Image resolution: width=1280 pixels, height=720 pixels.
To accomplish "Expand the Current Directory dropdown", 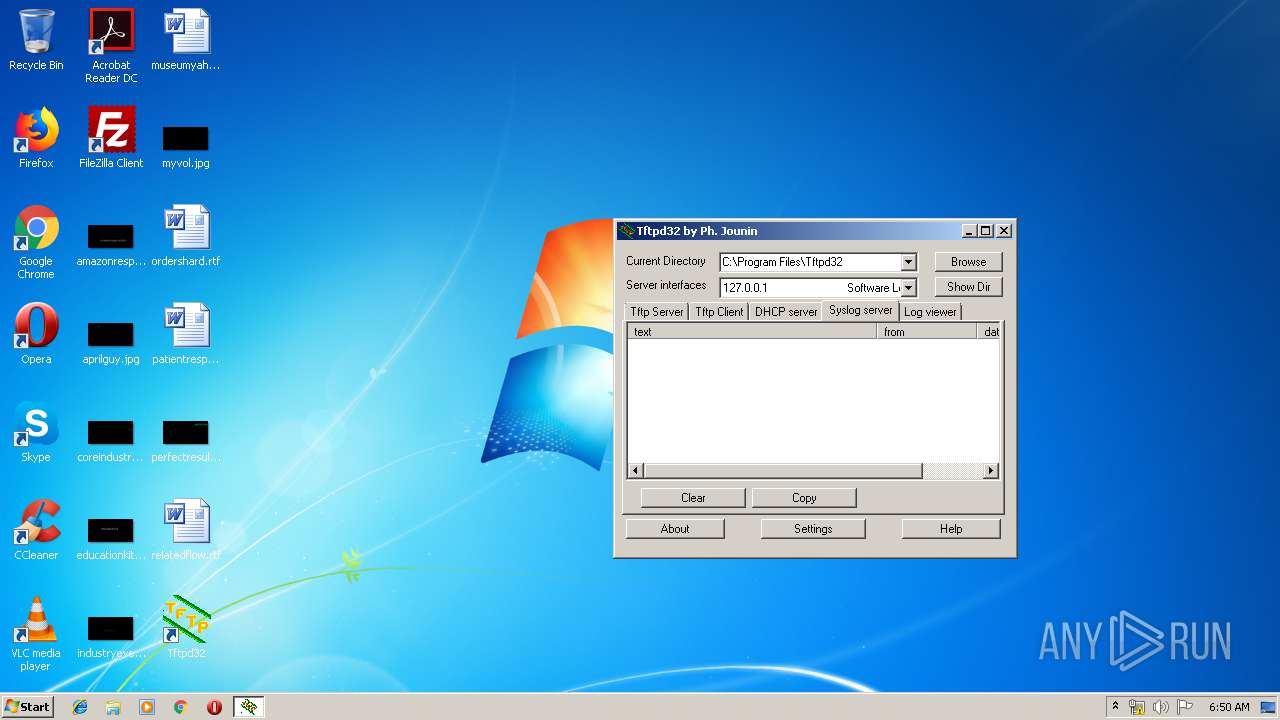I will click(908, 262).
